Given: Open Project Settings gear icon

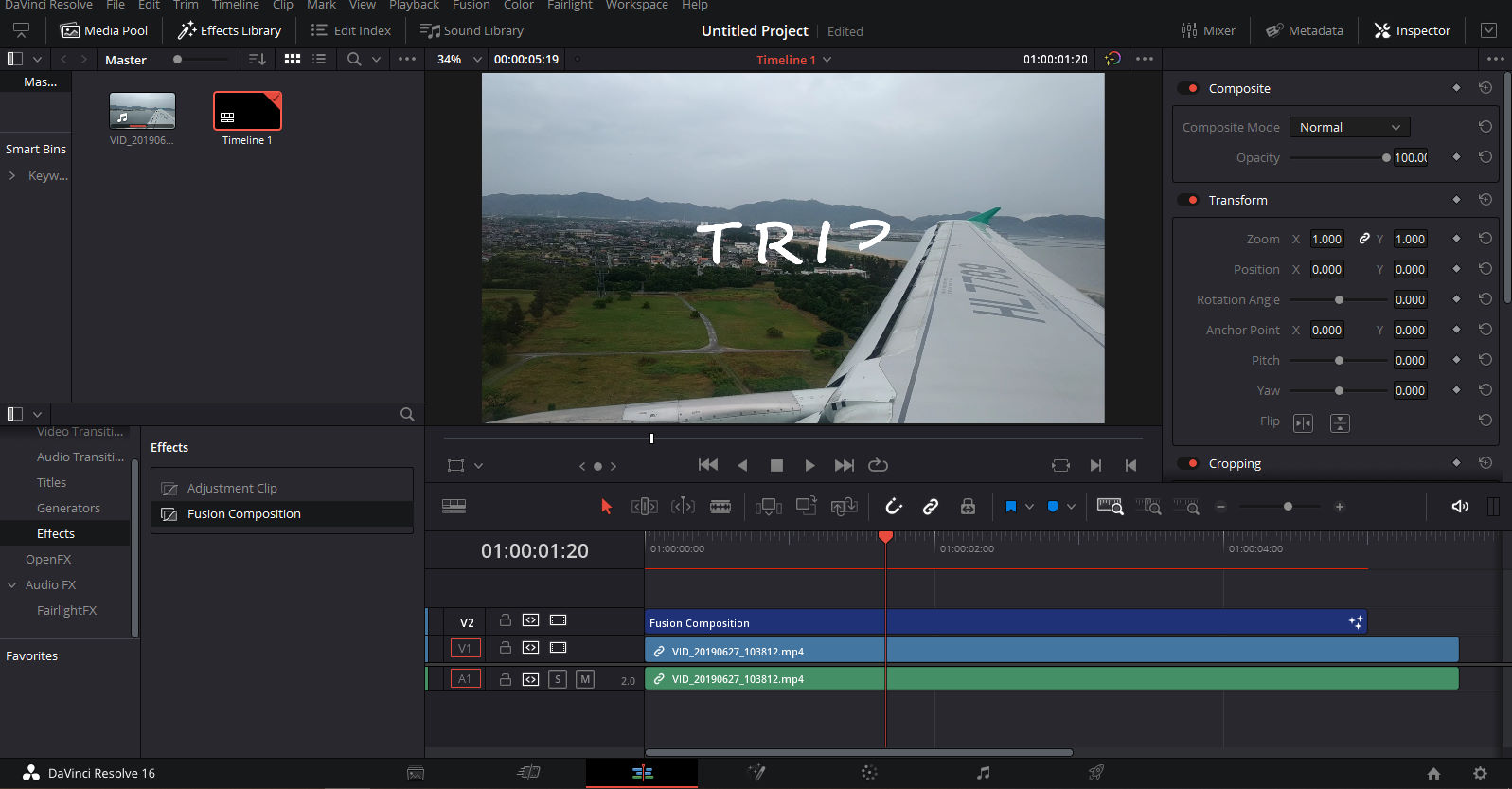Looking at the screenshot, I should point(1480,774).
